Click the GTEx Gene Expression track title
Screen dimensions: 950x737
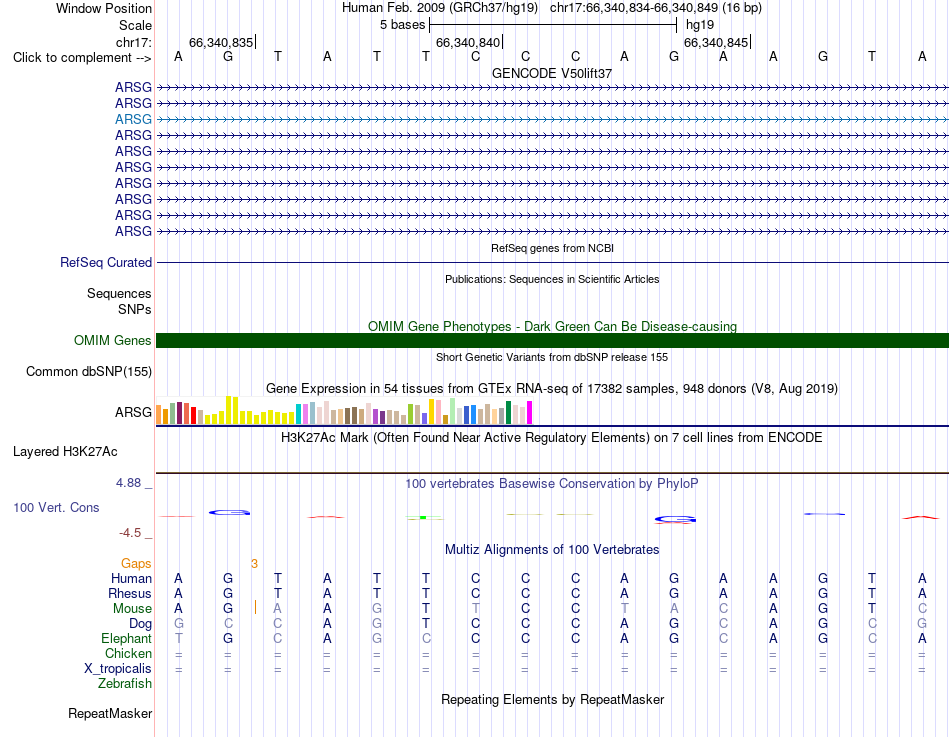point(552,389)
